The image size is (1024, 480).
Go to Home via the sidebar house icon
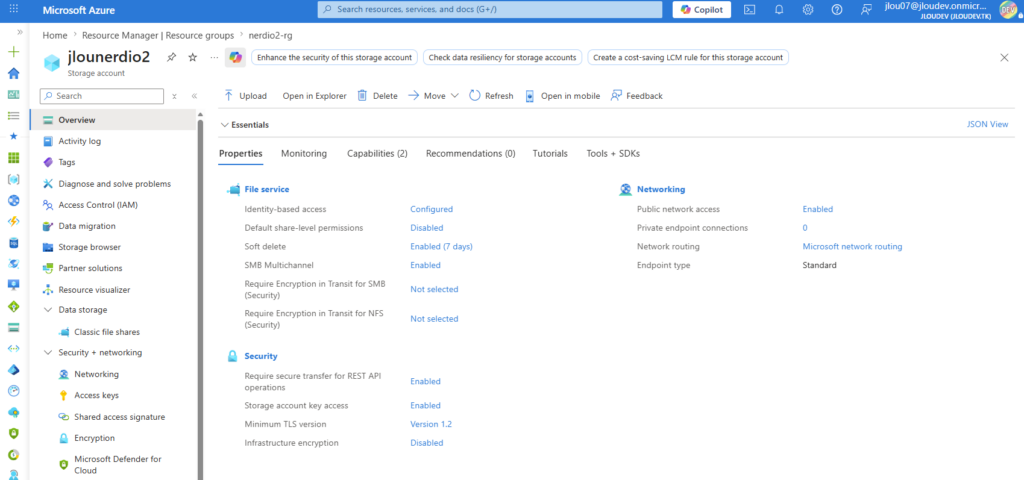pyautogui.click(x=14, y=73)
